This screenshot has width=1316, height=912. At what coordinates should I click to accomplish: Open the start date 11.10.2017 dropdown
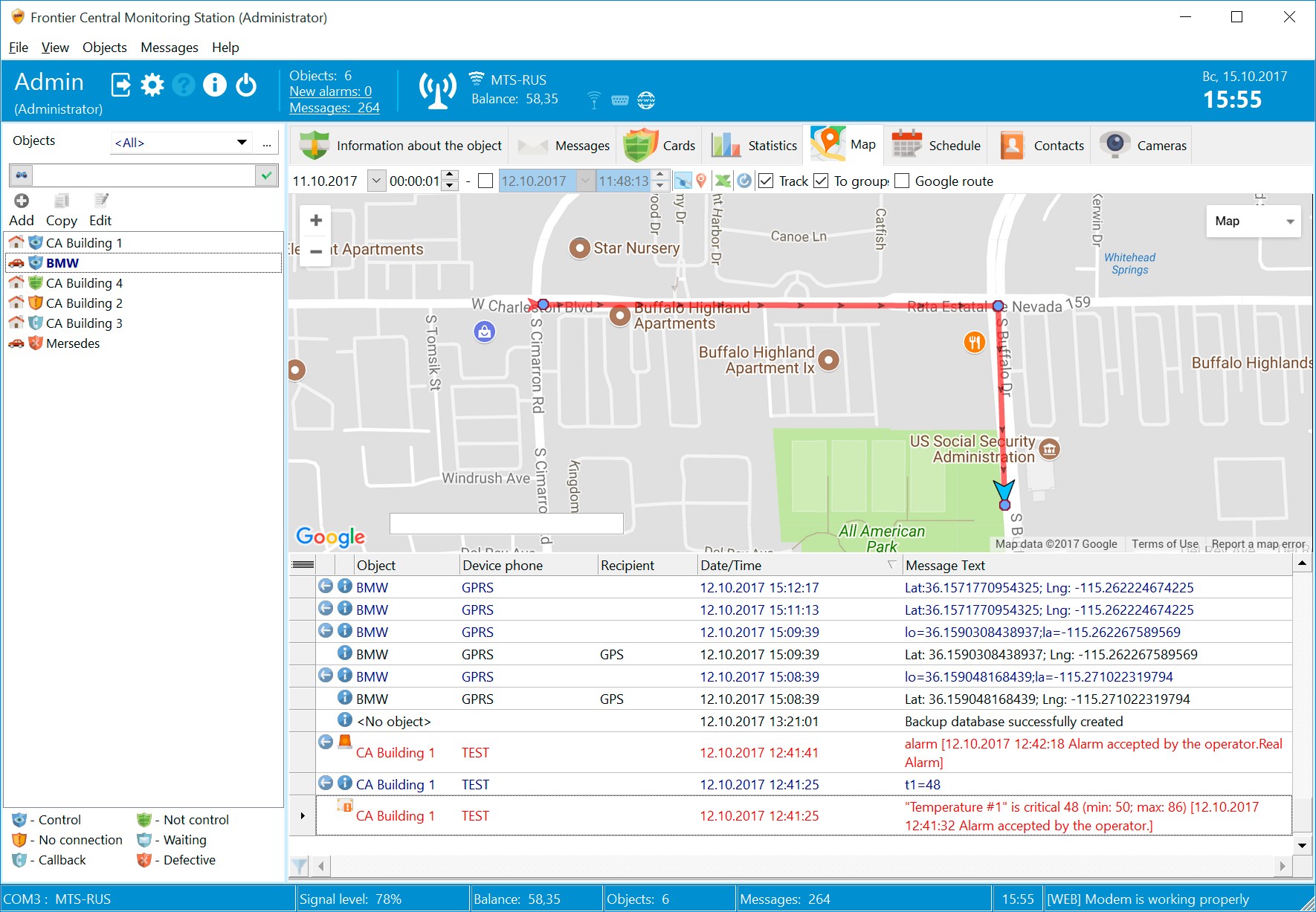375,181
